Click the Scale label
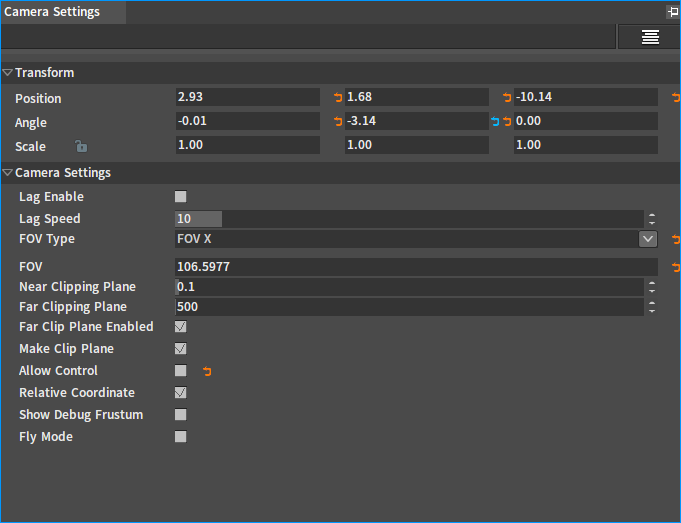Viewport: 681px width, 523px height. point(30,146)
